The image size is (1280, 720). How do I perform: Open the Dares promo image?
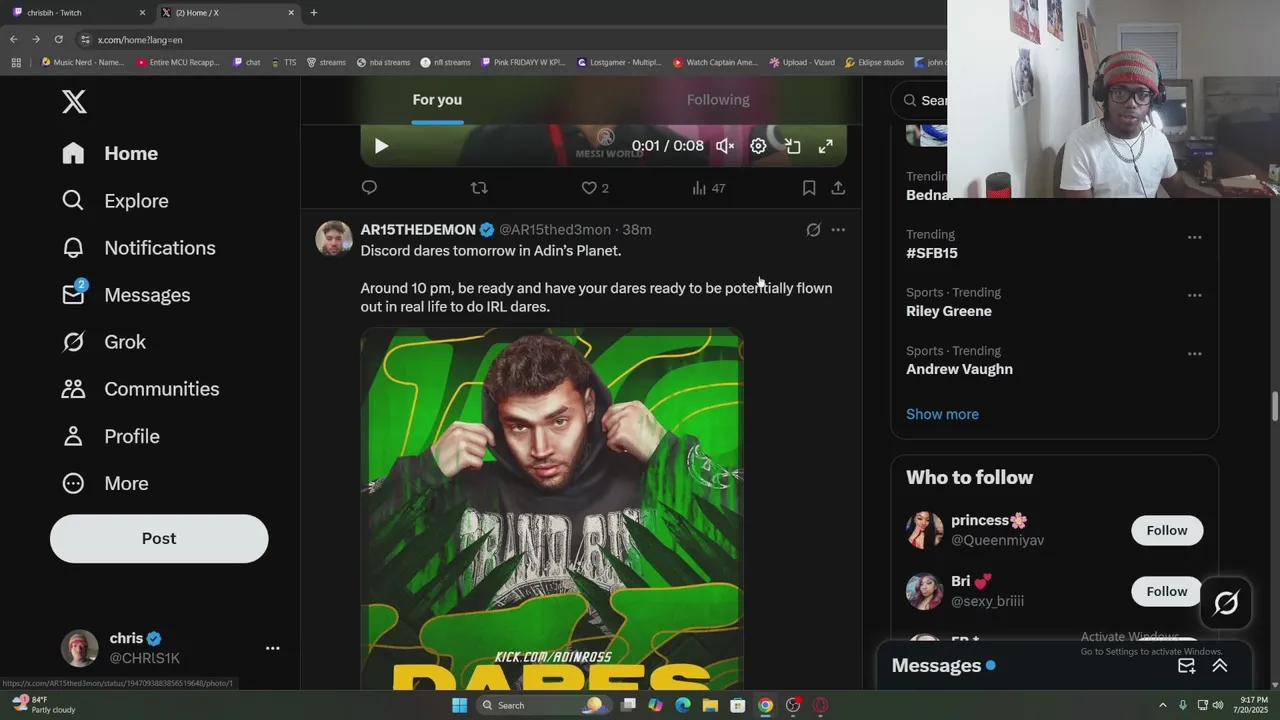pyautogui.click(x=552, y=509)
